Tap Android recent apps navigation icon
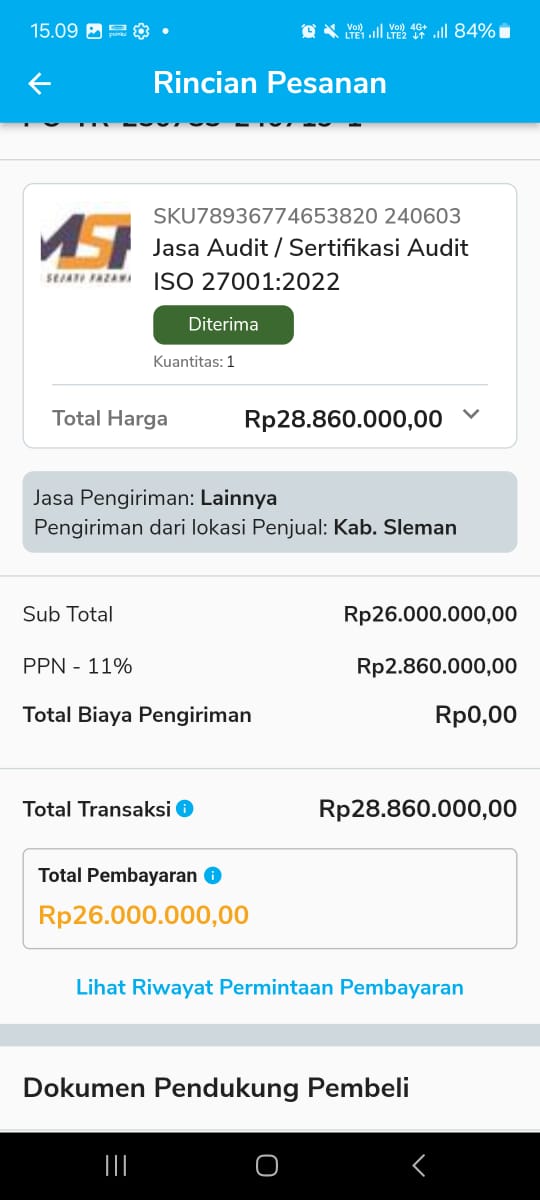 (x=116, y=1165)
